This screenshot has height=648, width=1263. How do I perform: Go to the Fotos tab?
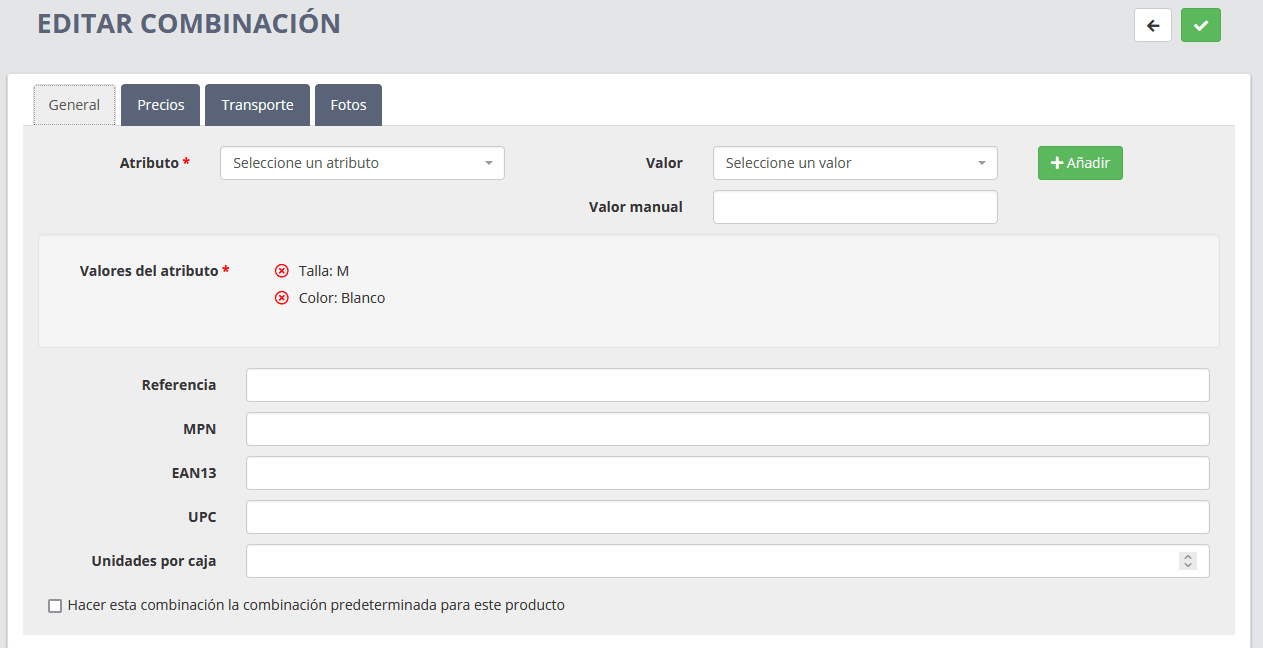click(348, 105)
